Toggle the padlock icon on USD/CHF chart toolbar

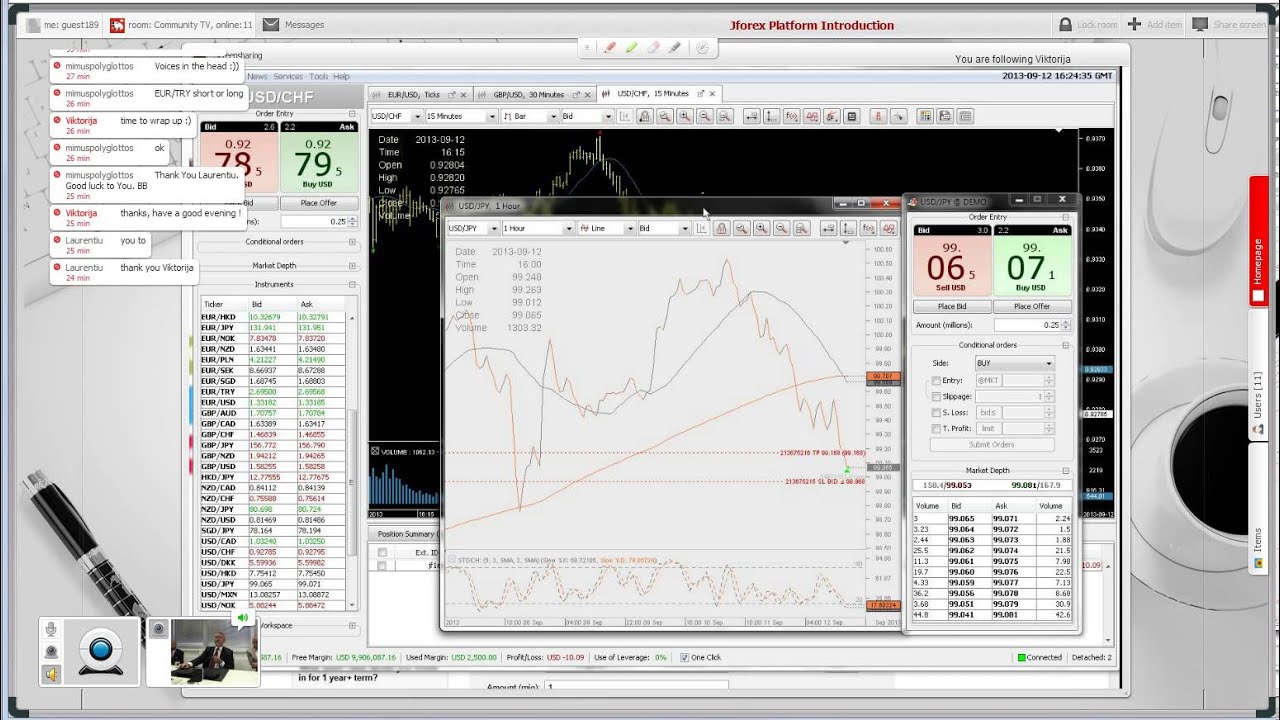pos(644,116)
